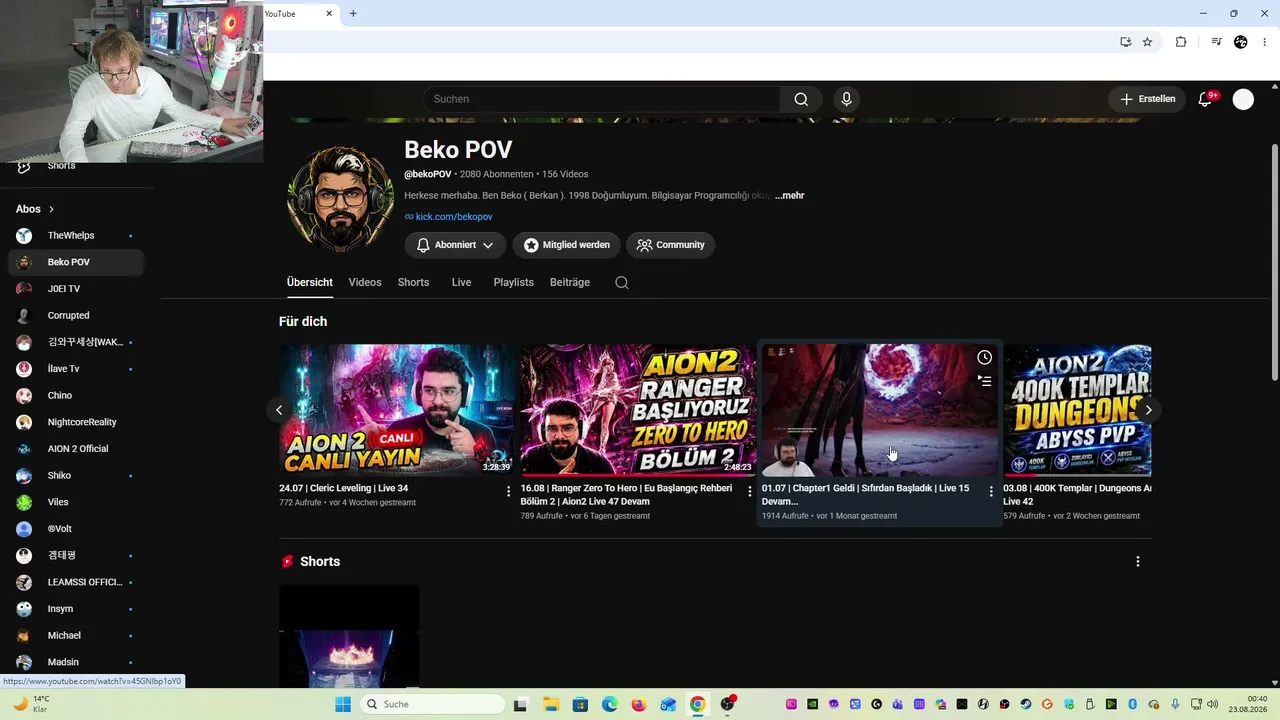Switch to the Videos tab

pyautogui.click(x=365, y=283)
